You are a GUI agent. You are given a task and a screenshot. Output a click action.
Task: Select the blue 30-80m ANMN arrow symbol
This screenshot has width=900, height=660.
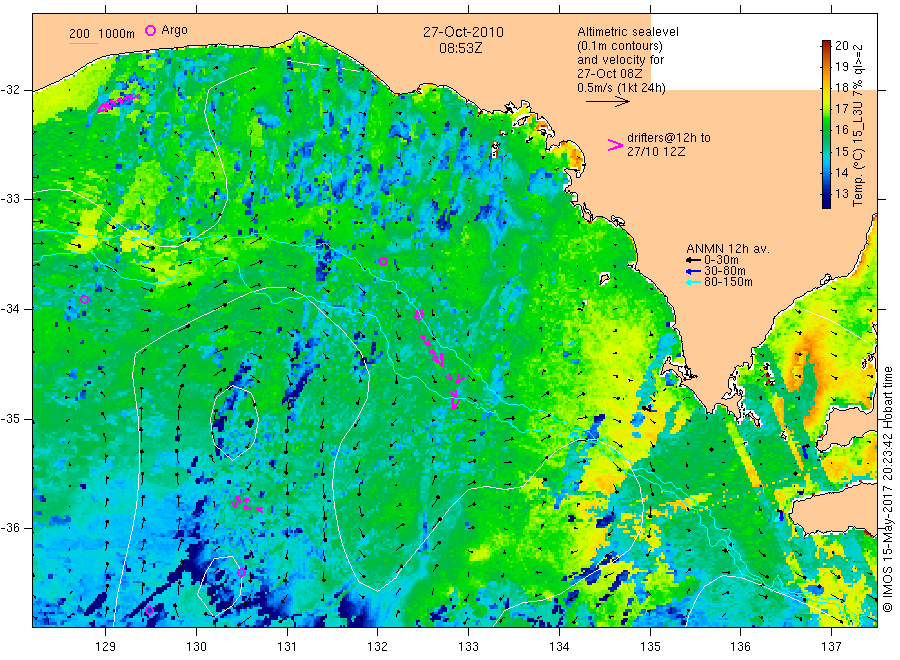(x=693, y=271)
